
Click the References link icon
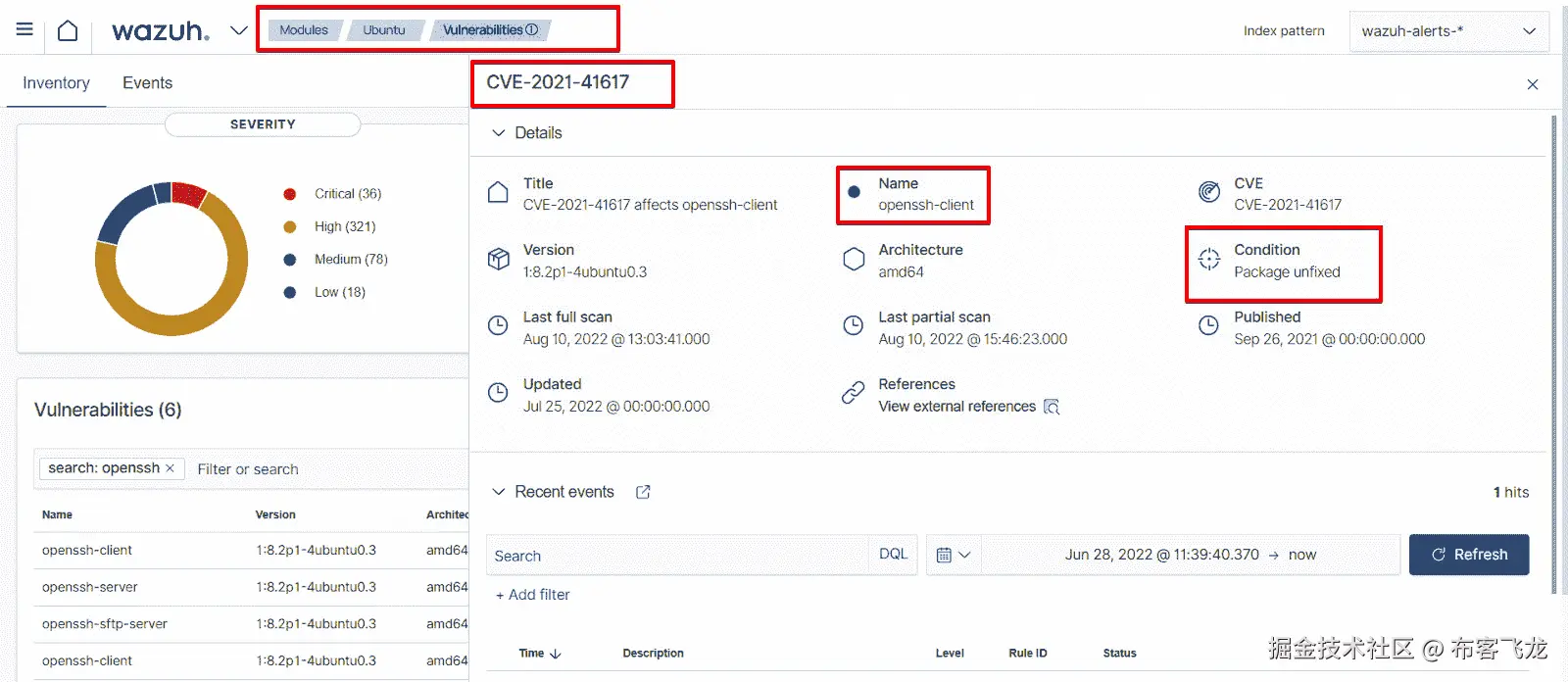click(854, 393)
